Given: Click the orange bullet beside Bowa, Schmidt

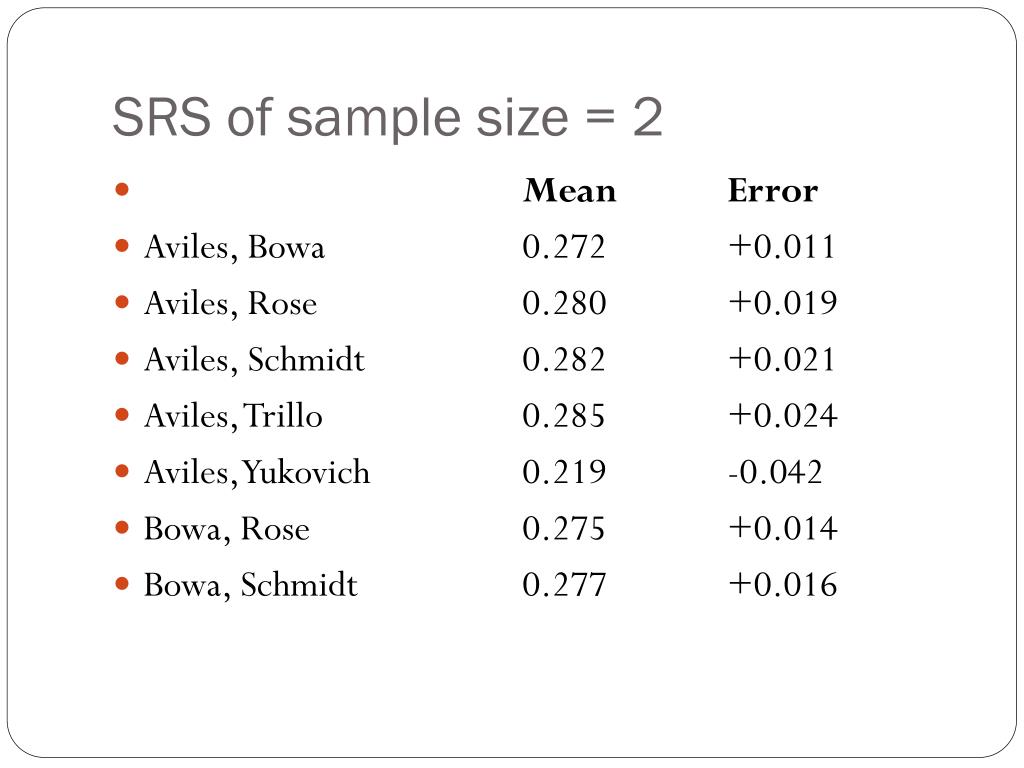Looking at the screenshot, I should click(x=121, y=583).
